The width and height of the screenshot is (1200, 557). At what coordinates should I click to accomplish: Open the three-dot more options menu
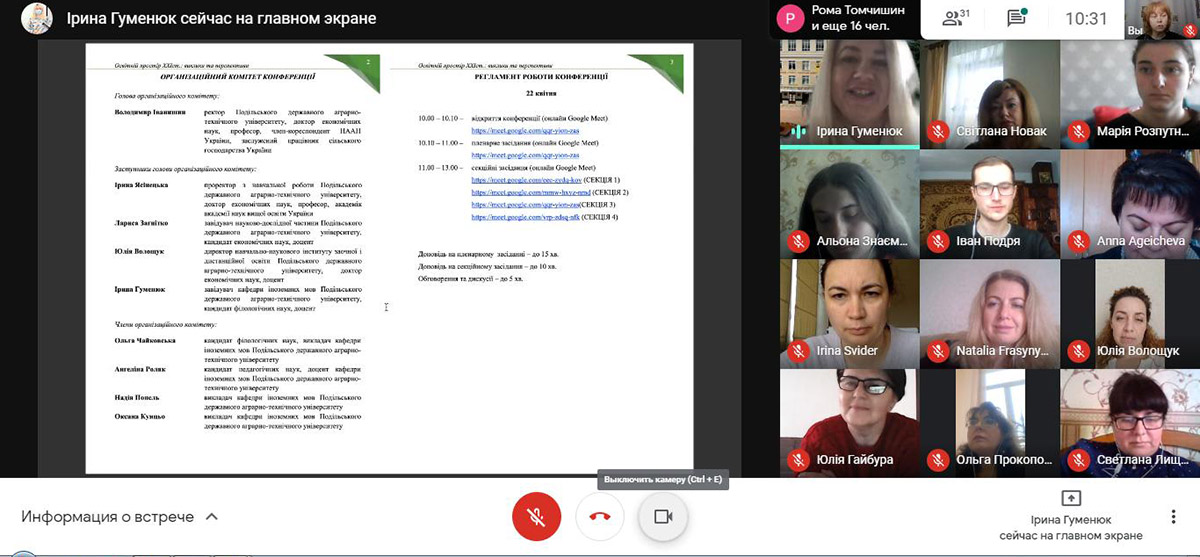(x=1173, y=517)
